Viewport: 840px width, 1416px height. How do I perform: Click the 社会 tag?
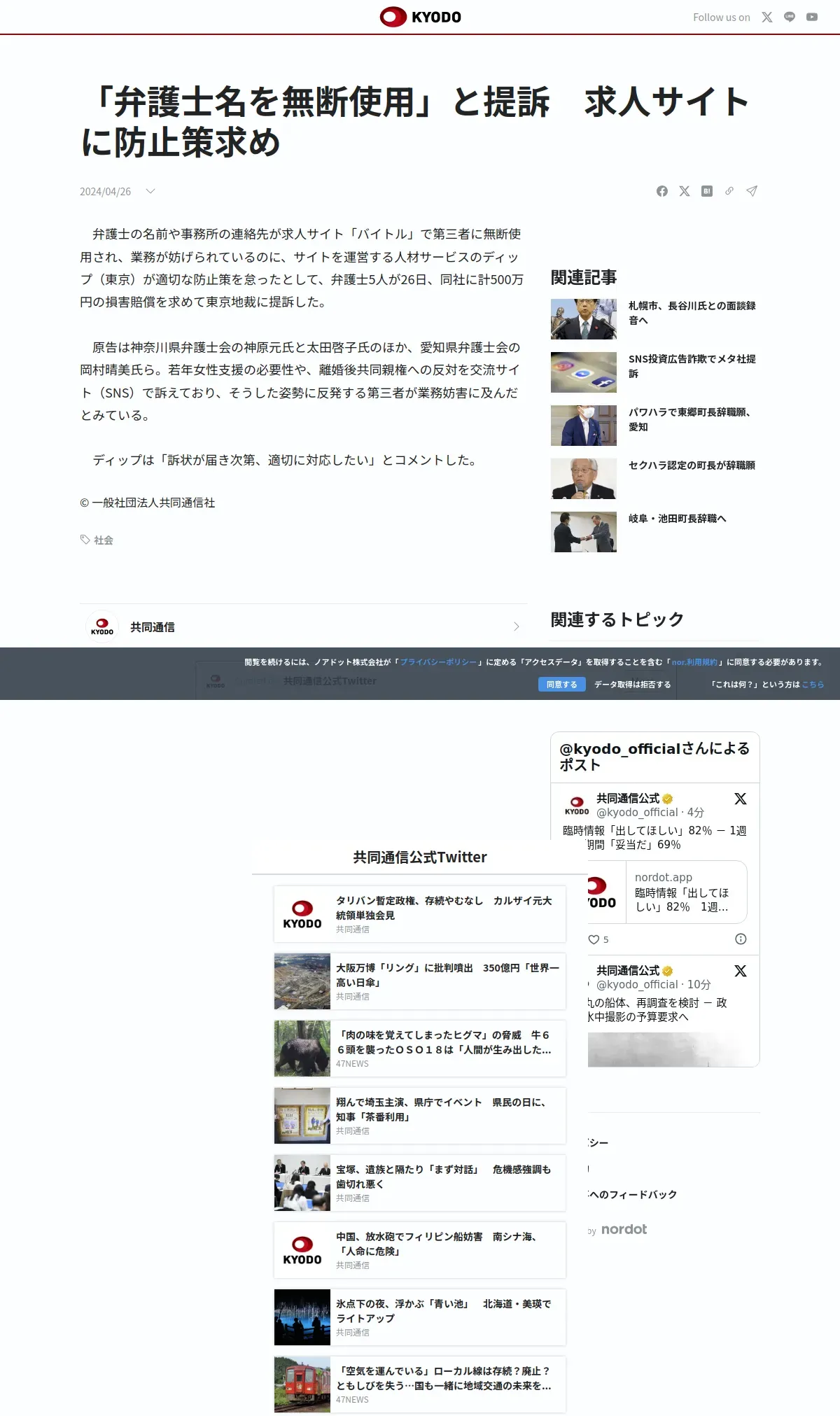pos(104,540)
